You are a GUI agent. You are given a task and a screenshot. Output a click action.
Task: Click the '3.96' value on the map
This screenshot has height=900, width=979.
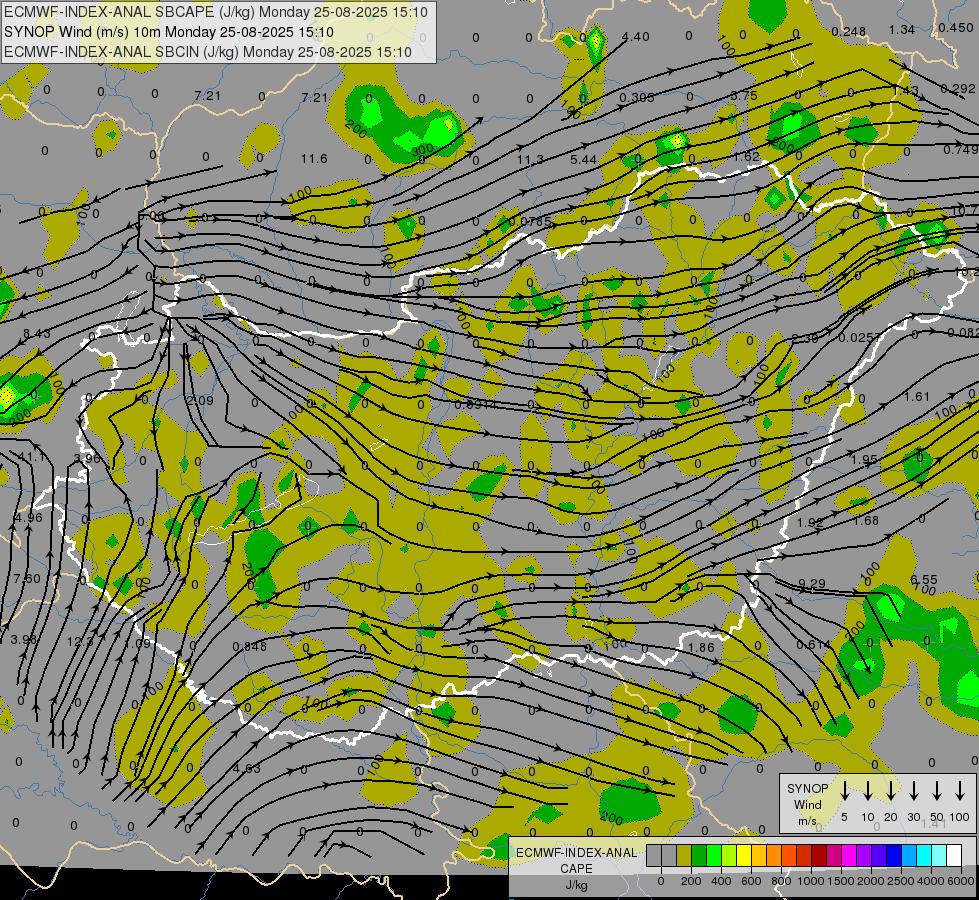(87, 458)
